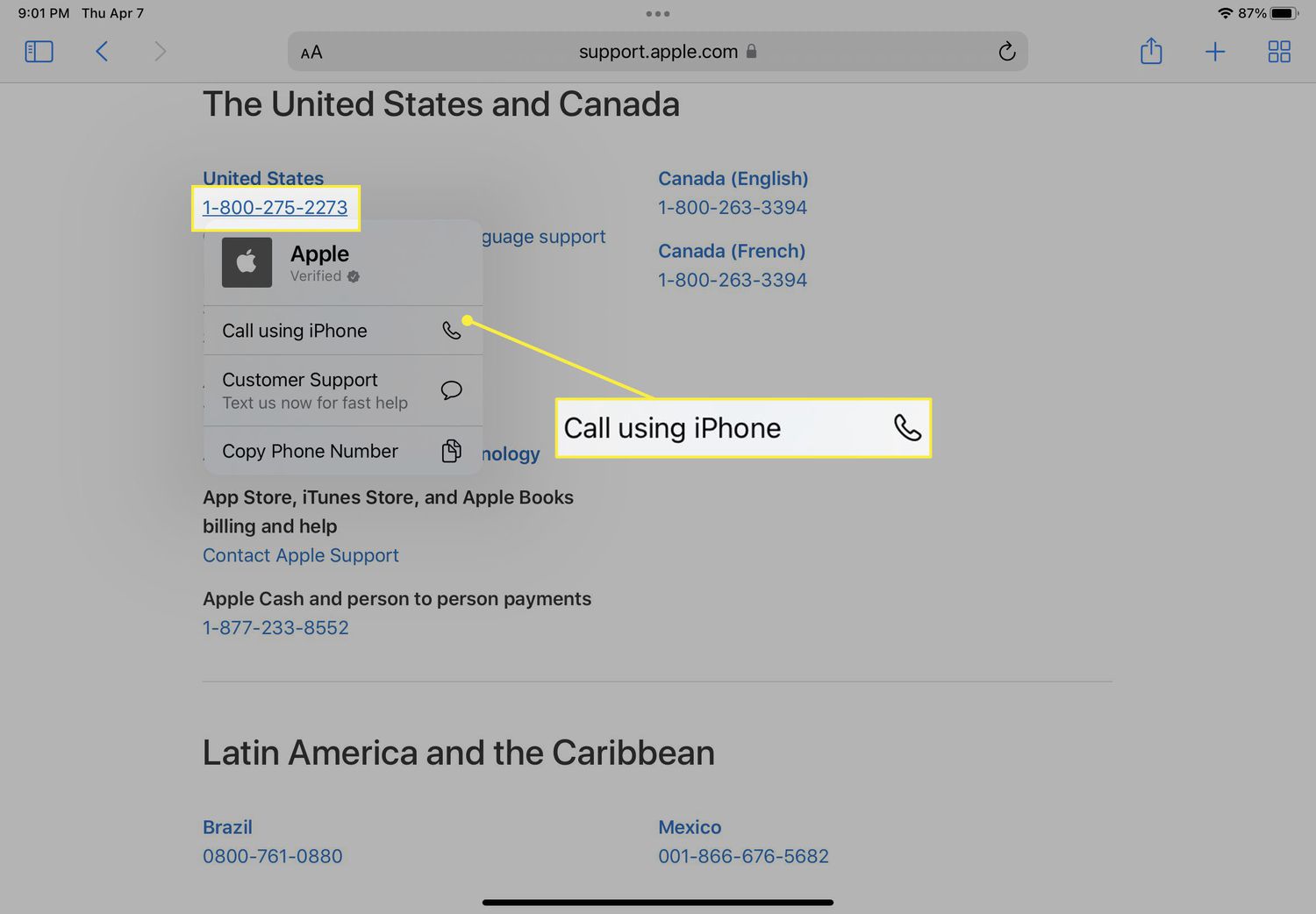Tap the United States number 1-800-275-2273
Image resolution: width=1316 pixels, height=914 pixels.
[x=275, y=208]
